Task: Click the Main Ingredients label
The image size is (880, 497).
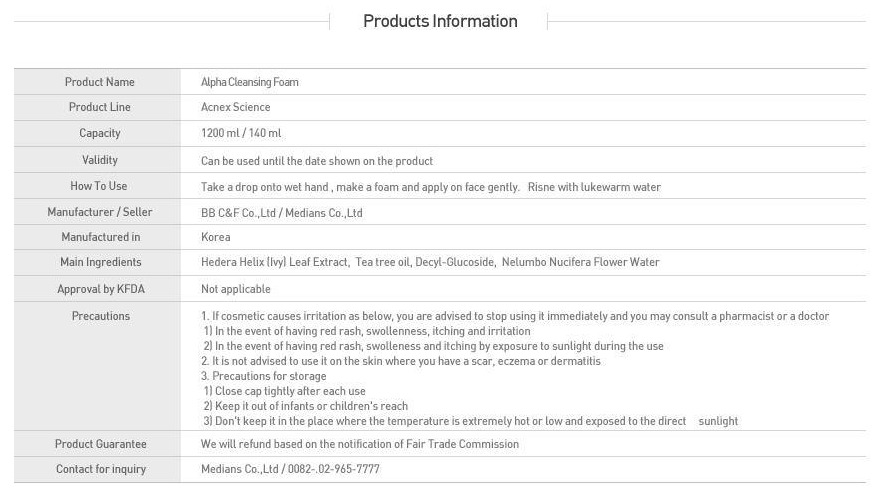Action: tap(100, 262)
